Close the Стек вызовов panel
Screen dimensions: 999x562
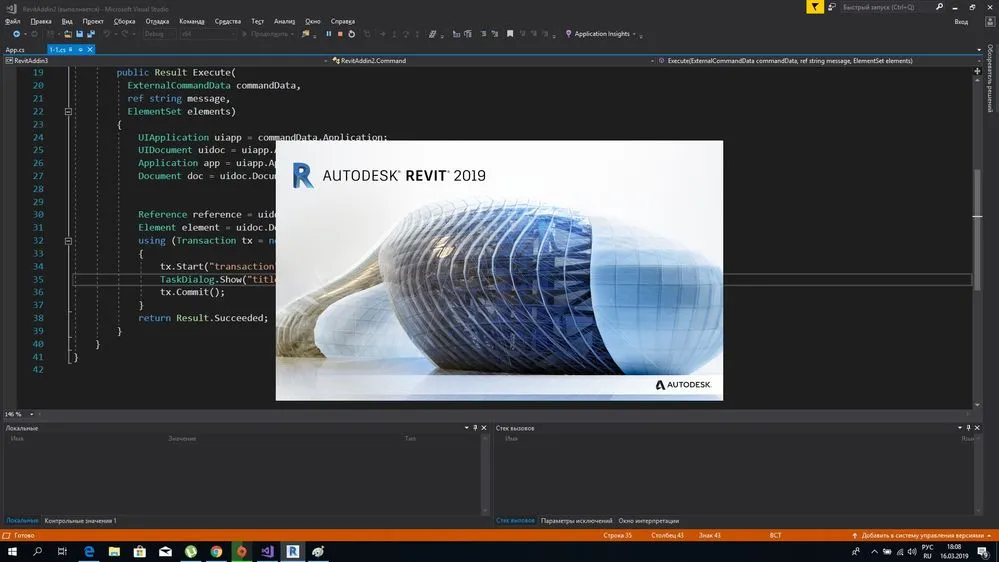tap(977, 428)
